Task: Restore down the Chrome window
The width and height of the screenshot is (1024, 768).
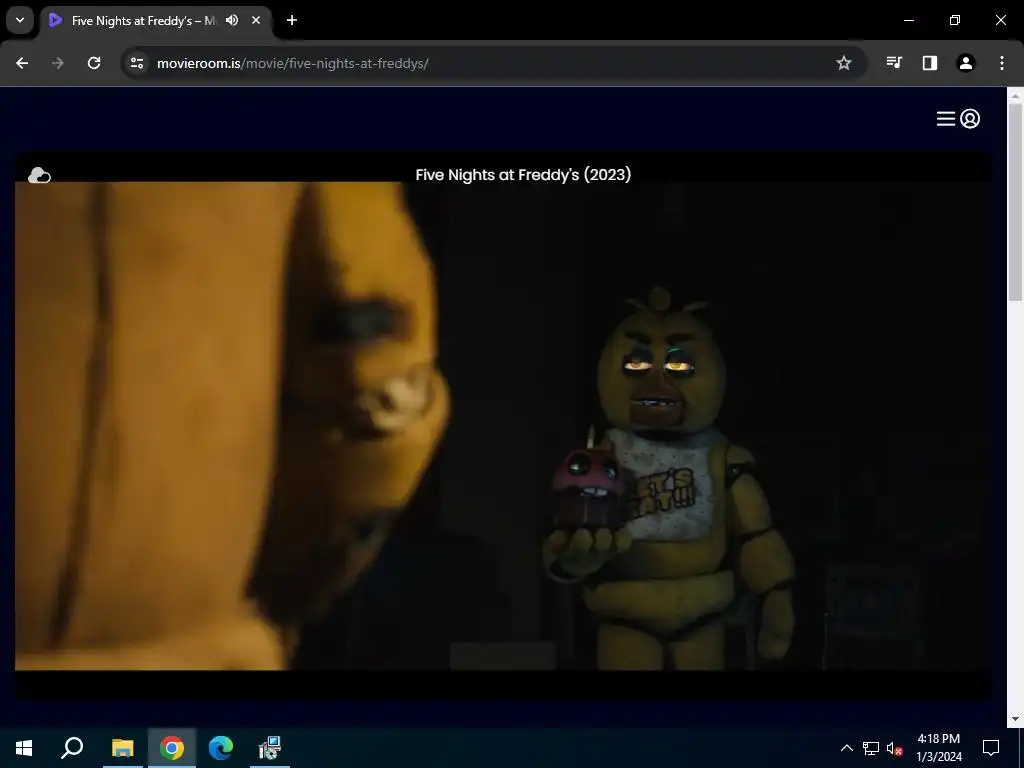Action: pyautogui.click(x=955, y=20)
